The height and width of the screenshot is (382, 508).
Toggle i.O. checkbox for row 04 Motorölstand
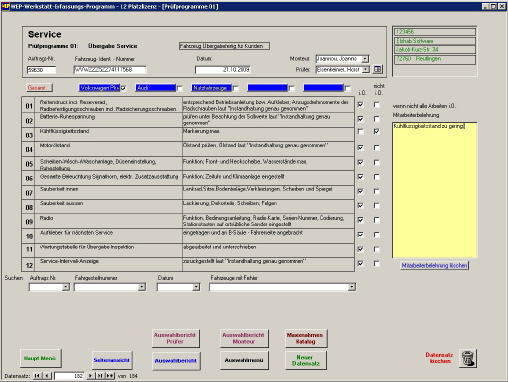pos(360,147)
